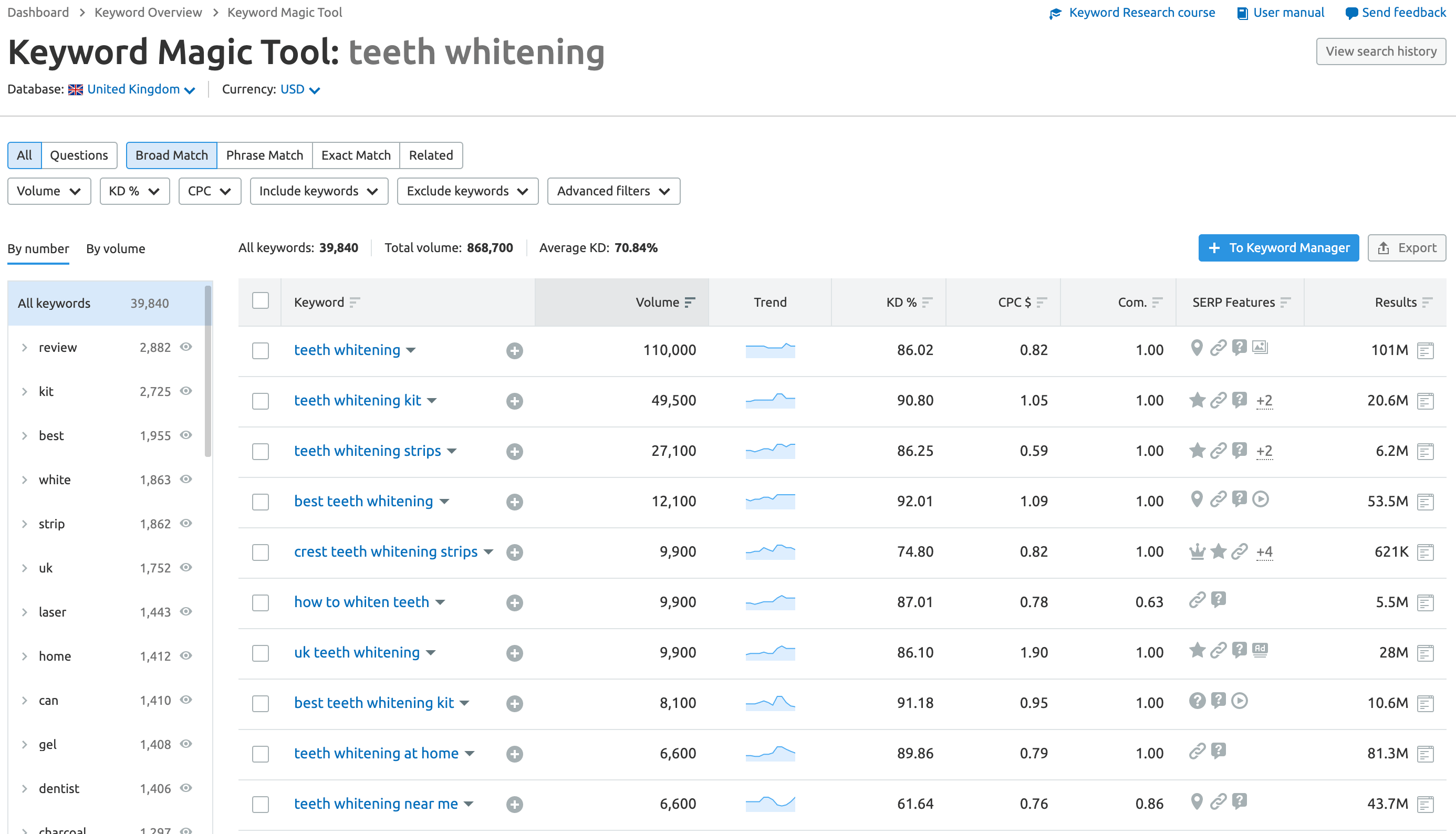
Task: Open the Advanced filters dropdown
Action: [x=613, y=191]
